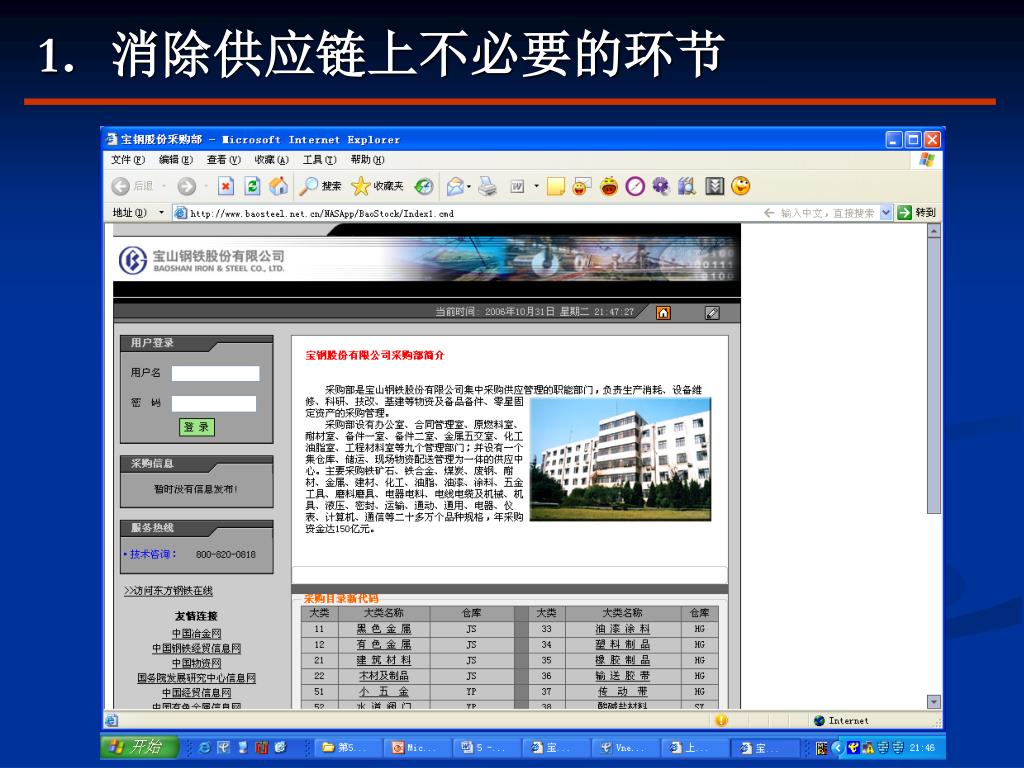
Task: Click the Home icon in IE toolbar
Action: [279, 186]
